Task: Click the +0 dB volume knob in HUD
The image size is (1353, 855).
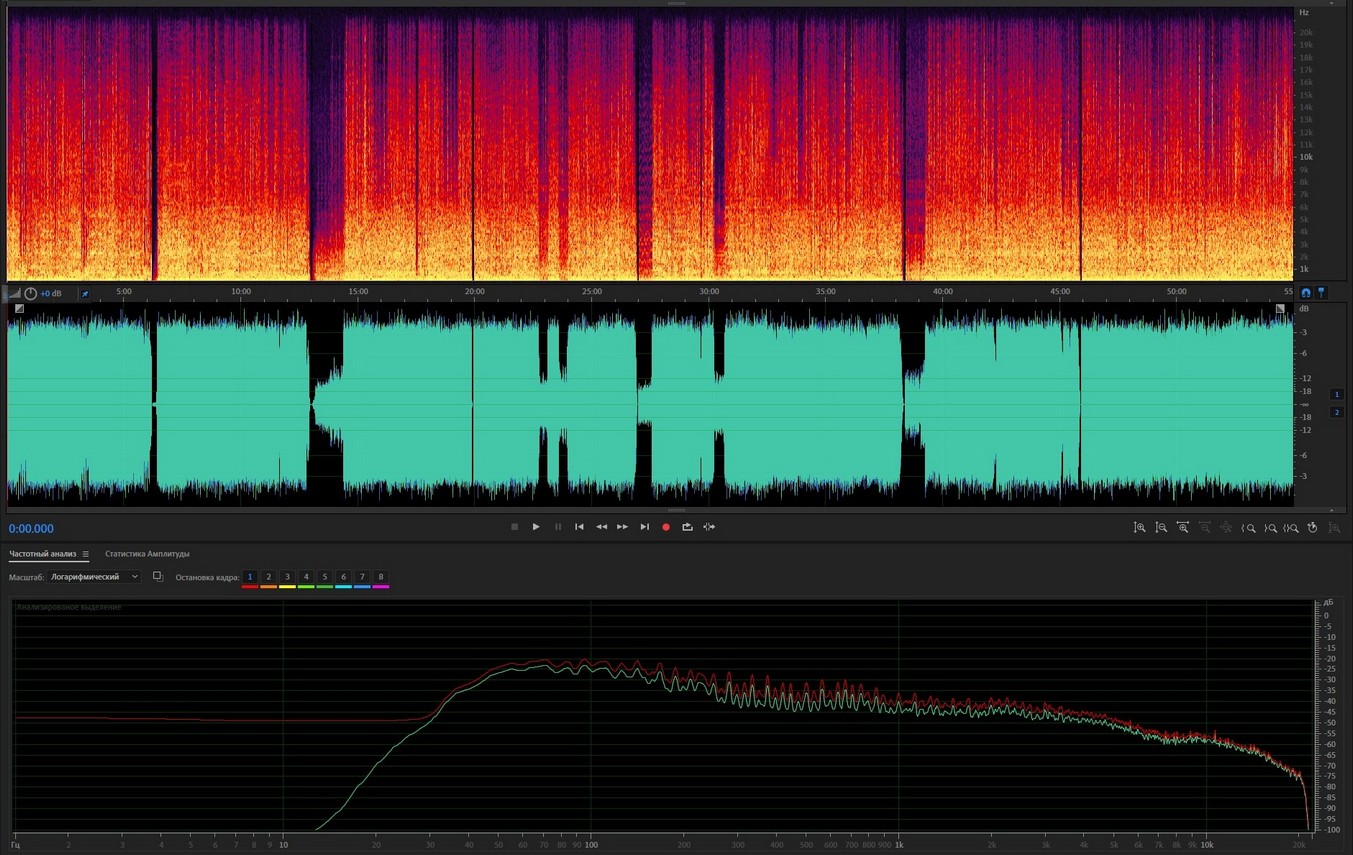Action: pos(31,293)
